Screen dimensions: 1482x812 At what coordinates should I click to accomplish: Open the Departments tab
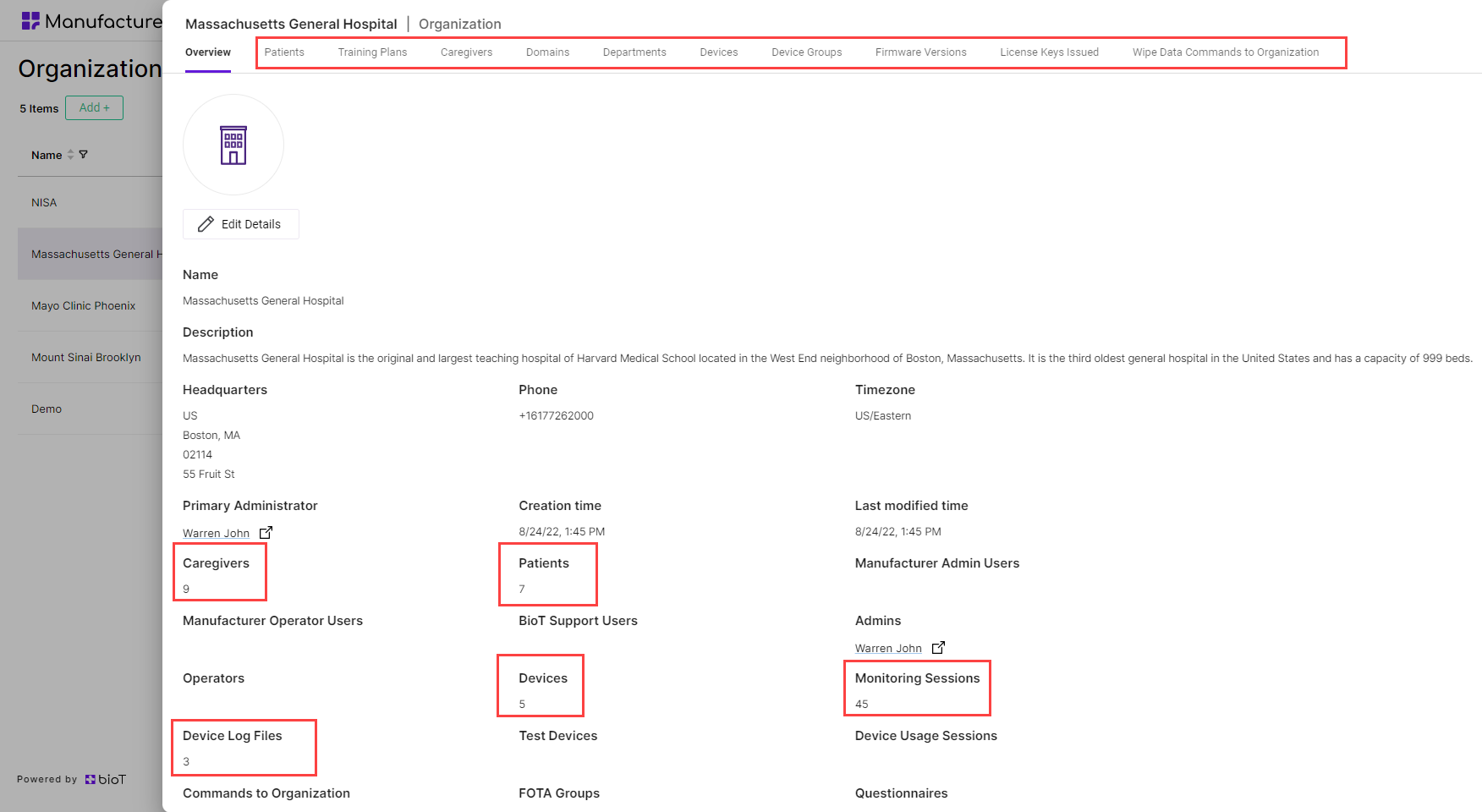(634, 52)
